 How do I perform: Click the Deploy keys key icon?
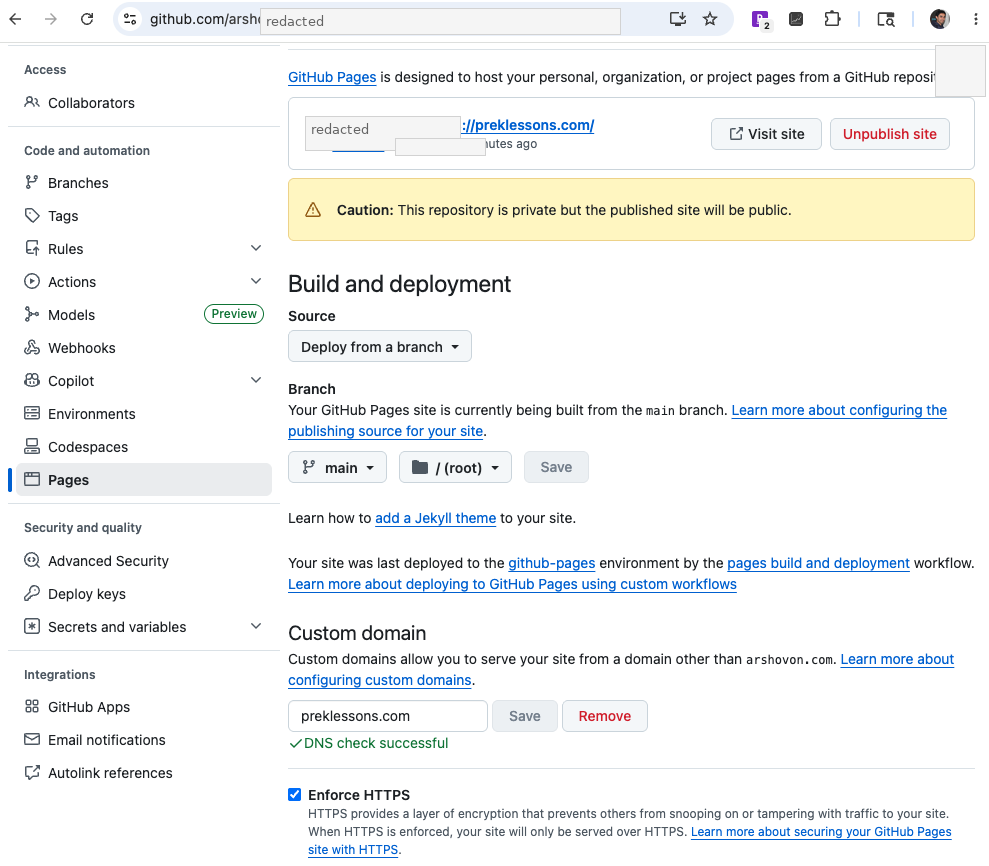pos(32,593)
